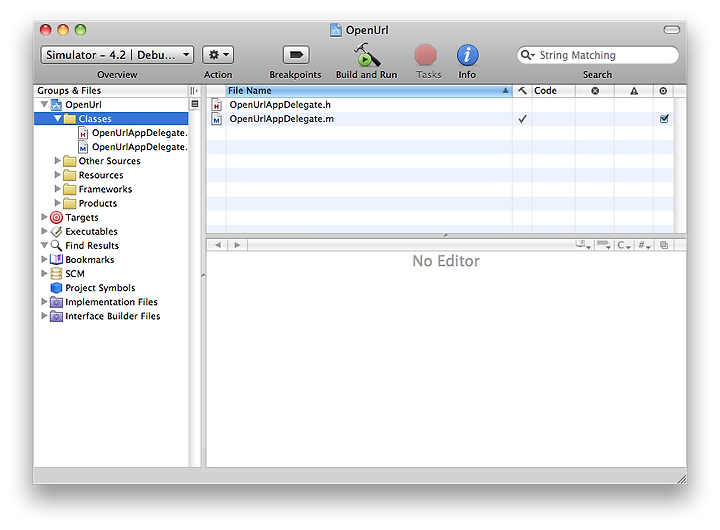Click the OpenUrl title bar document icon
This screenshot has width=720, height=530.
point(336,30)
